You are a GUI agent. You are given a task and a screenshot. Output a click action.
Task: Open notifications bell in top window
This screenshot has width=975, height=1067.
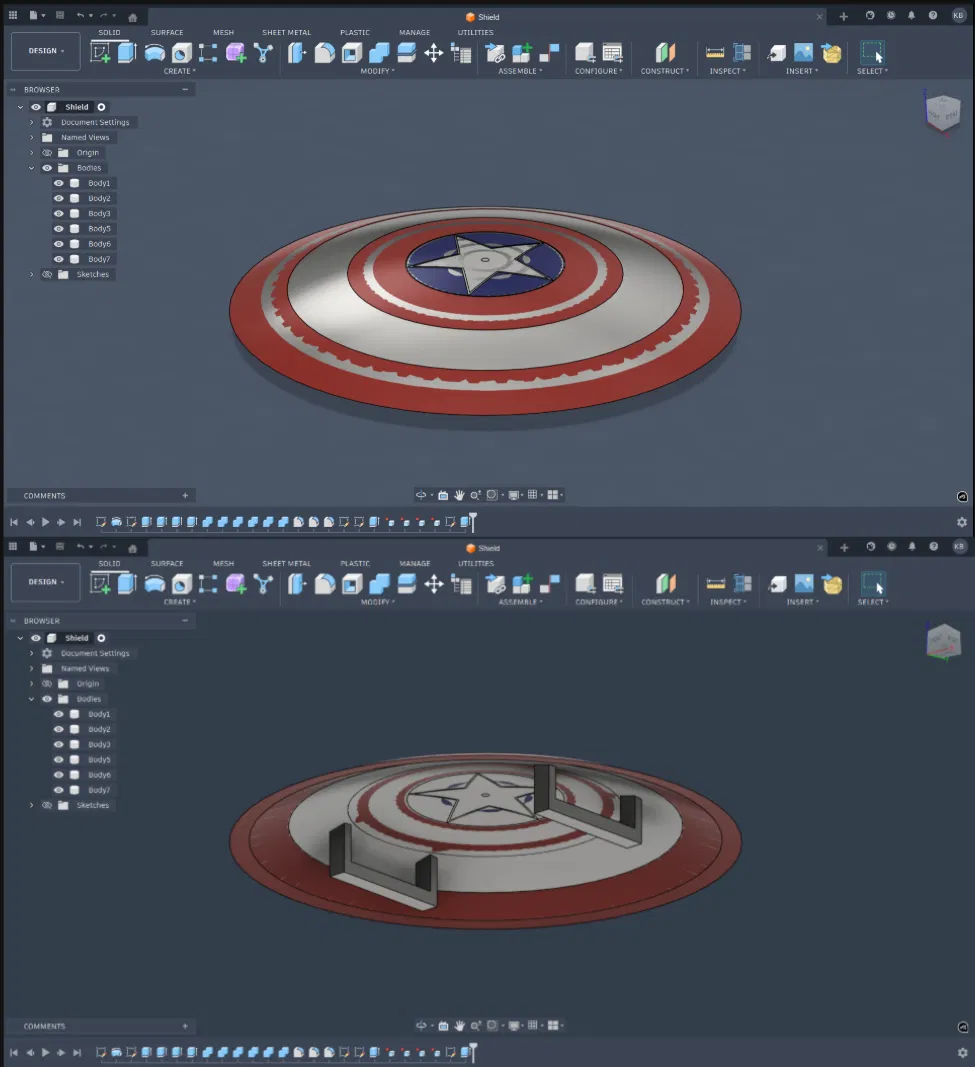pos(912,16)
